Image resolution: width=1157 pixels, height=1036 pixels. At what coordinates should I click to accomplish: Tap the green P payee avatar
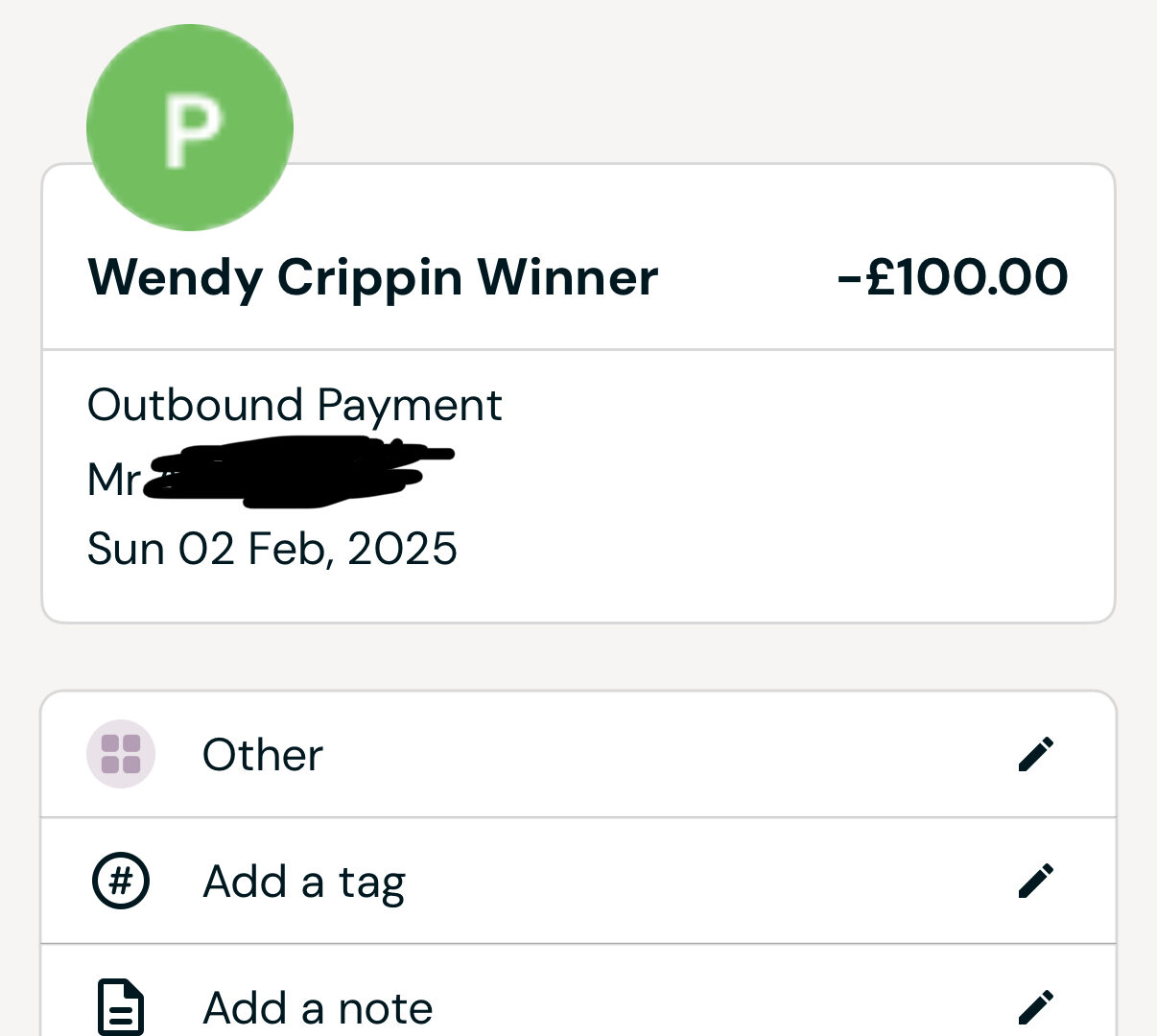tap(190, 128)
